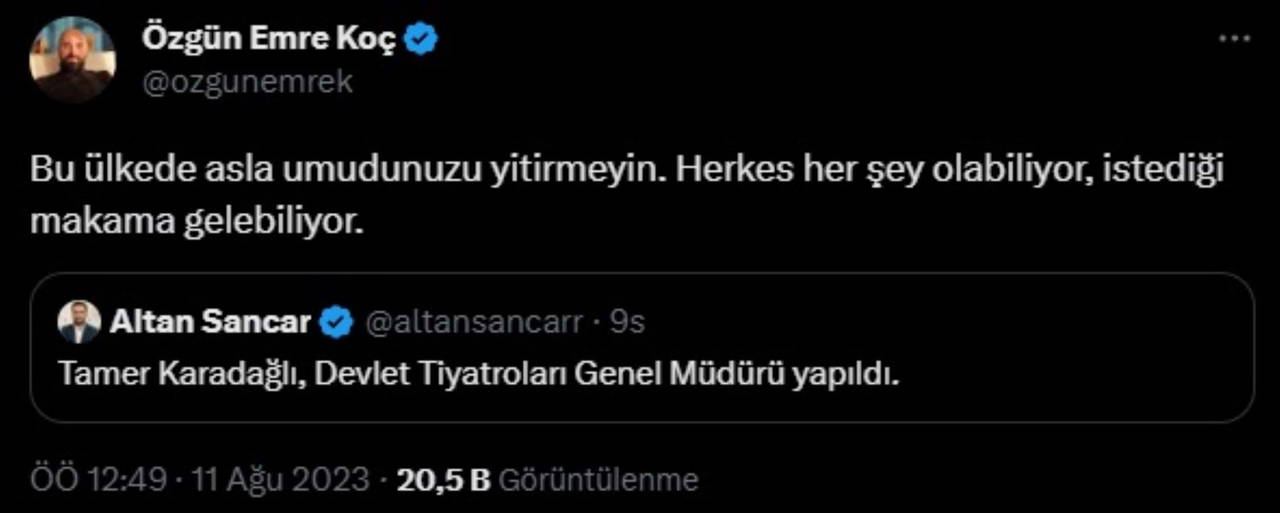Open Özgün Emre Koç display name link

(270, 40)
